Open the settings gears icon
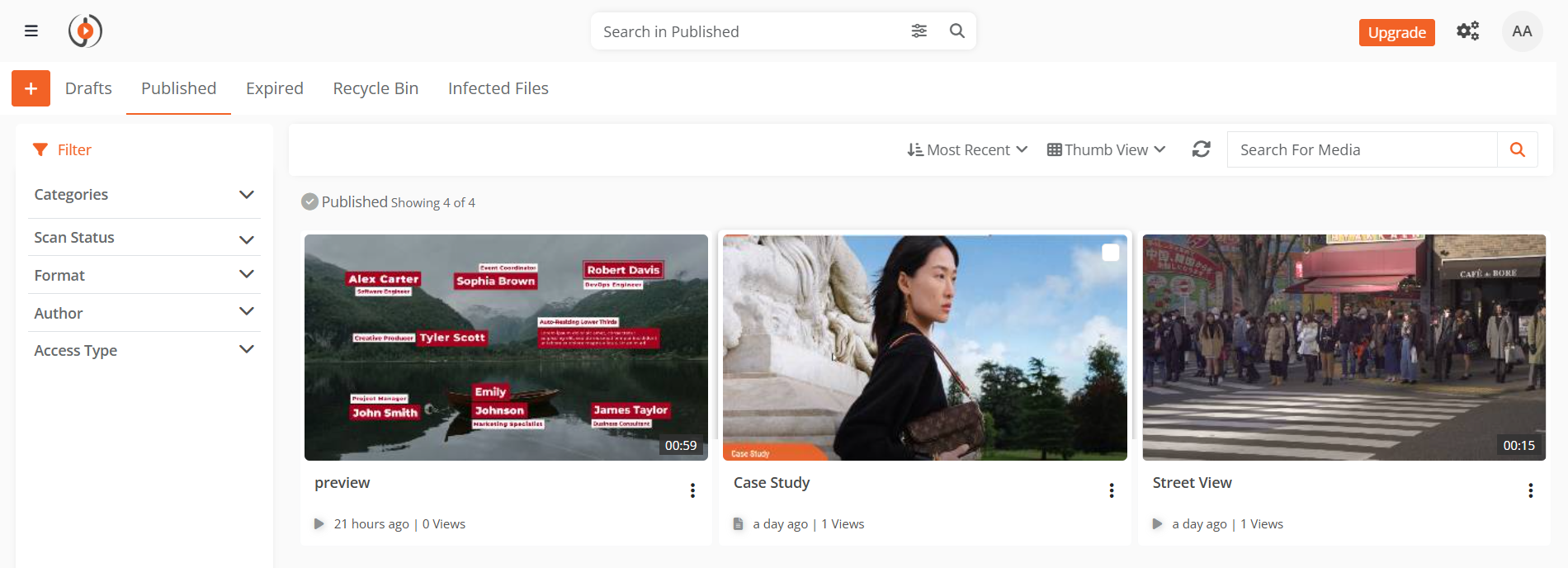1568x568 pixels. tap(1467, 31)
